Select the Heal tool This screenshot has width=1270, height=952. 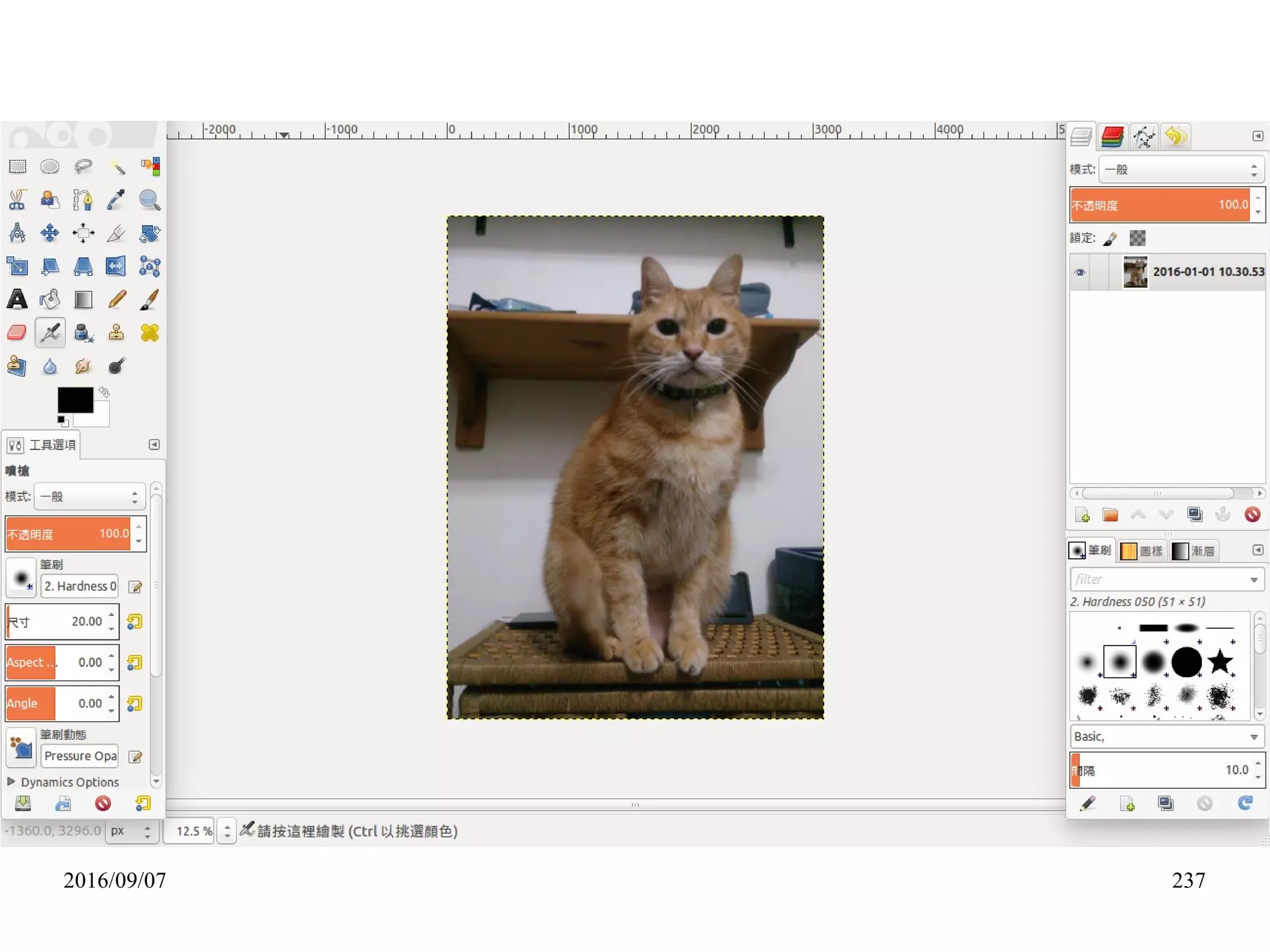[149, 333]
